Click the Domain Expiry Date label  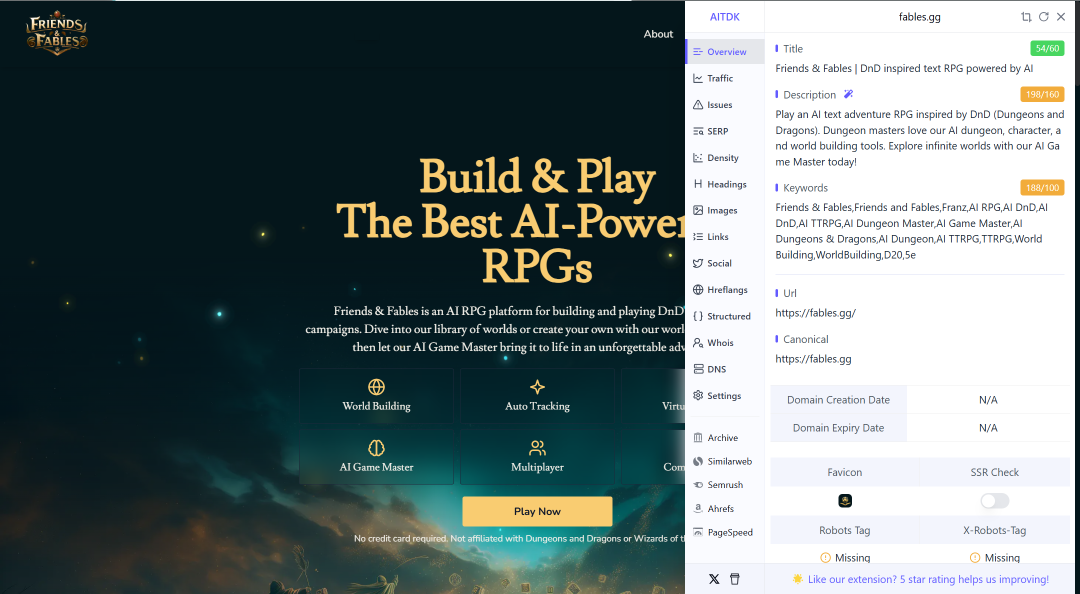point(838,428)
